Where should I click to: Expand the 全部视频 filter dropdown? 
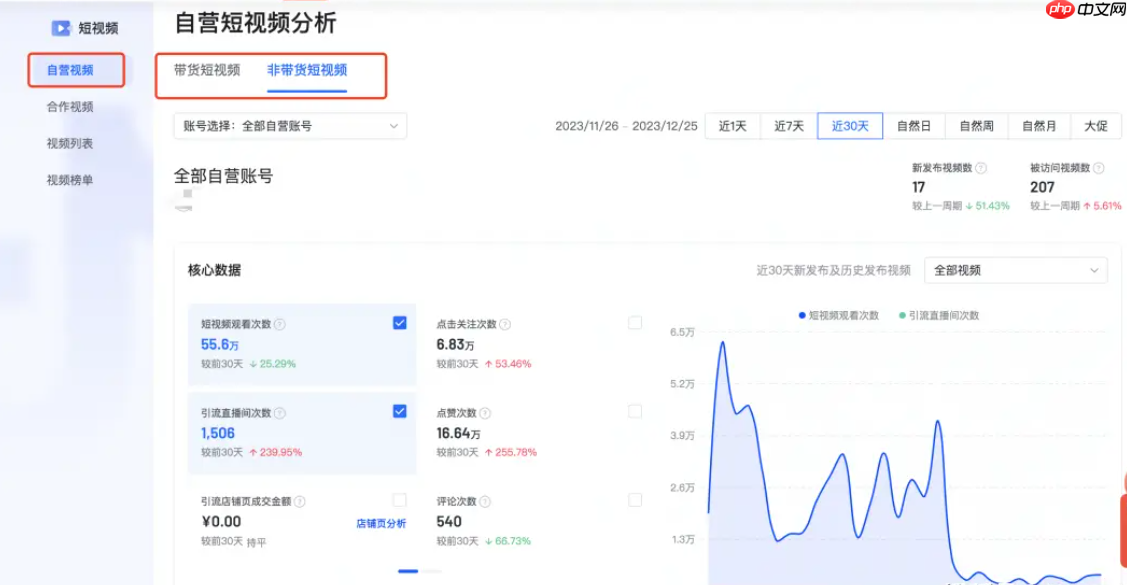coord(1015,270)
